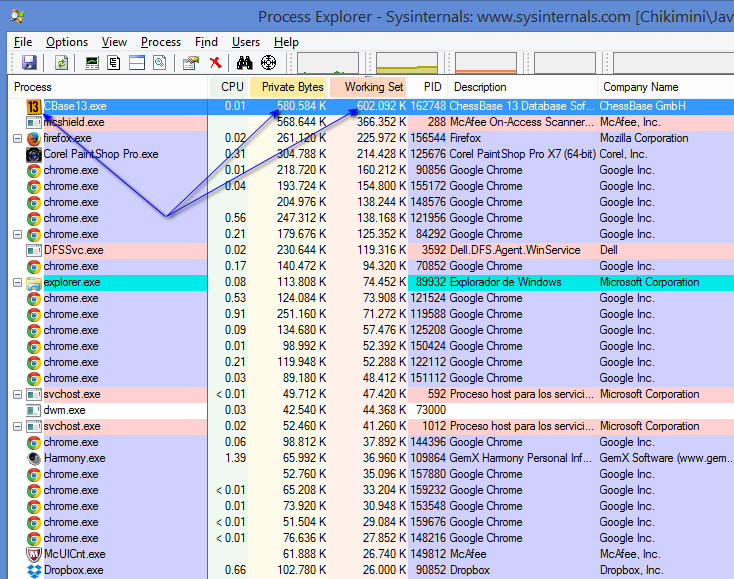Open the Help menu

(286, 42)
